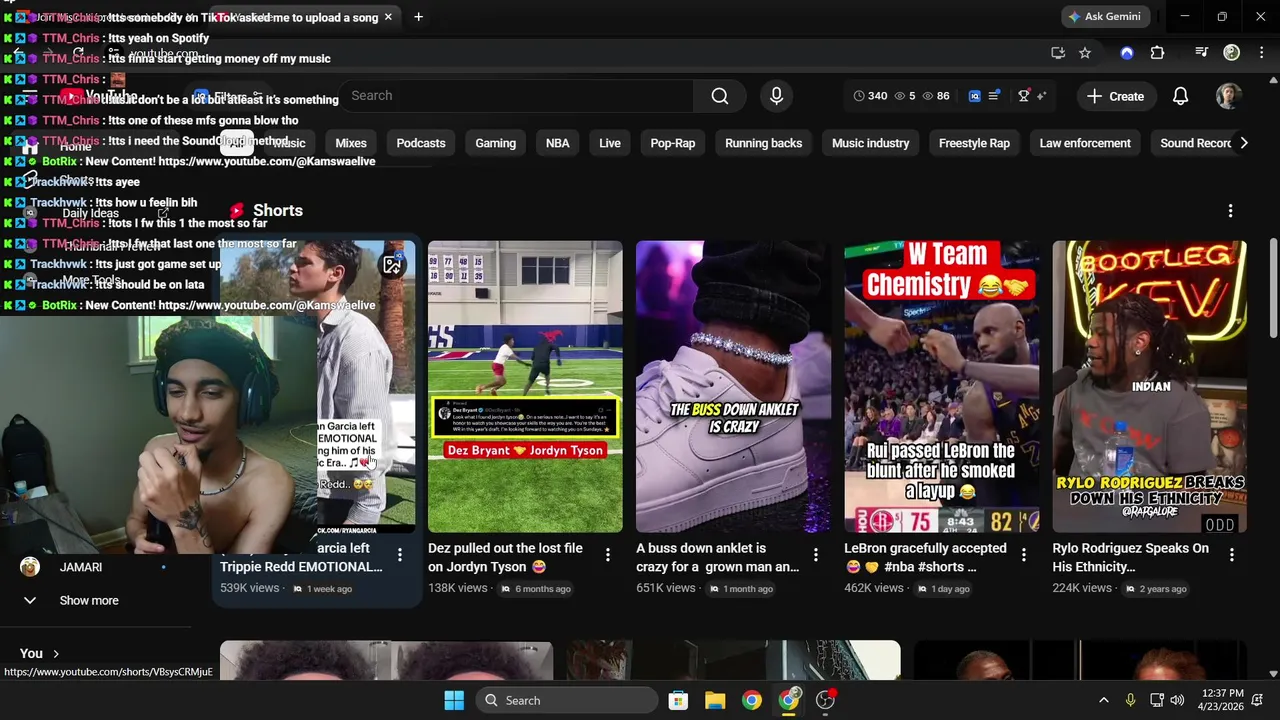The width and height of the screenshot is (1280, 720).
Task: Open File Explorer from the taskbar
Action: pyautogui.click(x=715, y=700)
